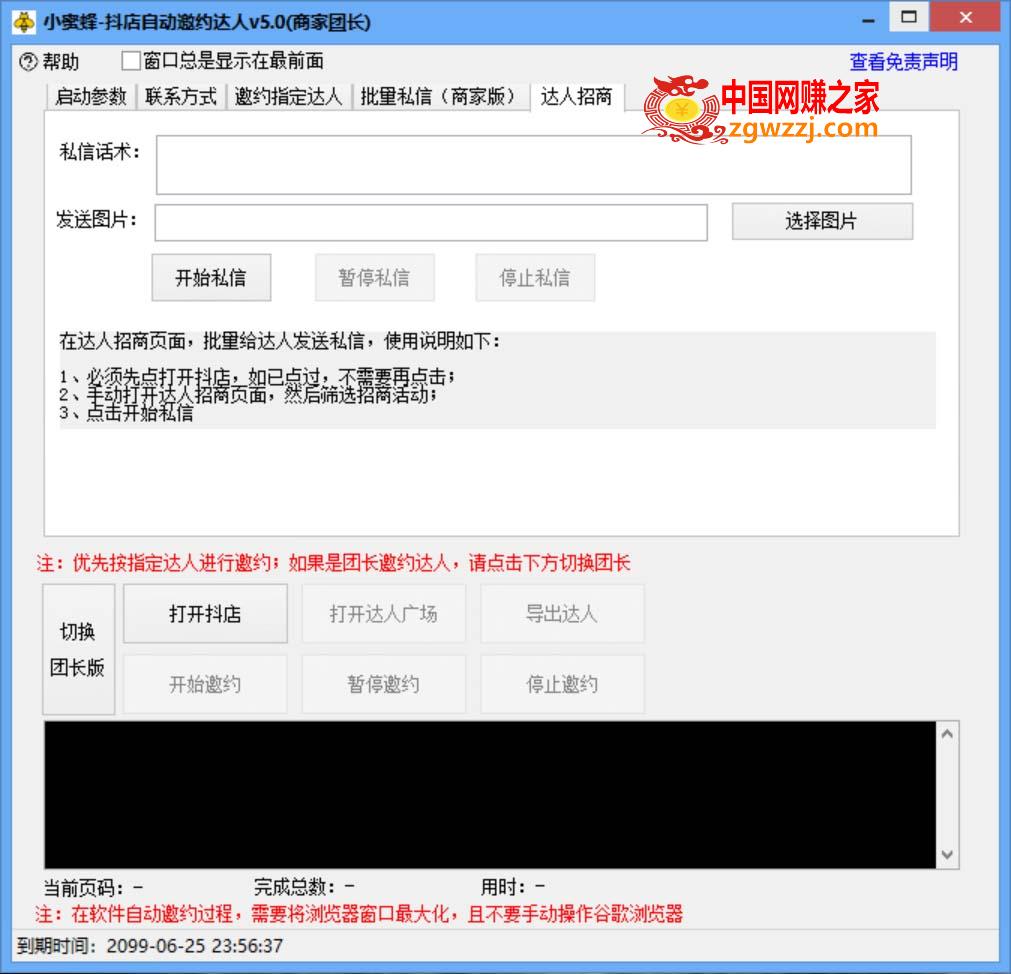Click the 打开抖店 button
1011x974 pixels.
[x=205, y=614]
